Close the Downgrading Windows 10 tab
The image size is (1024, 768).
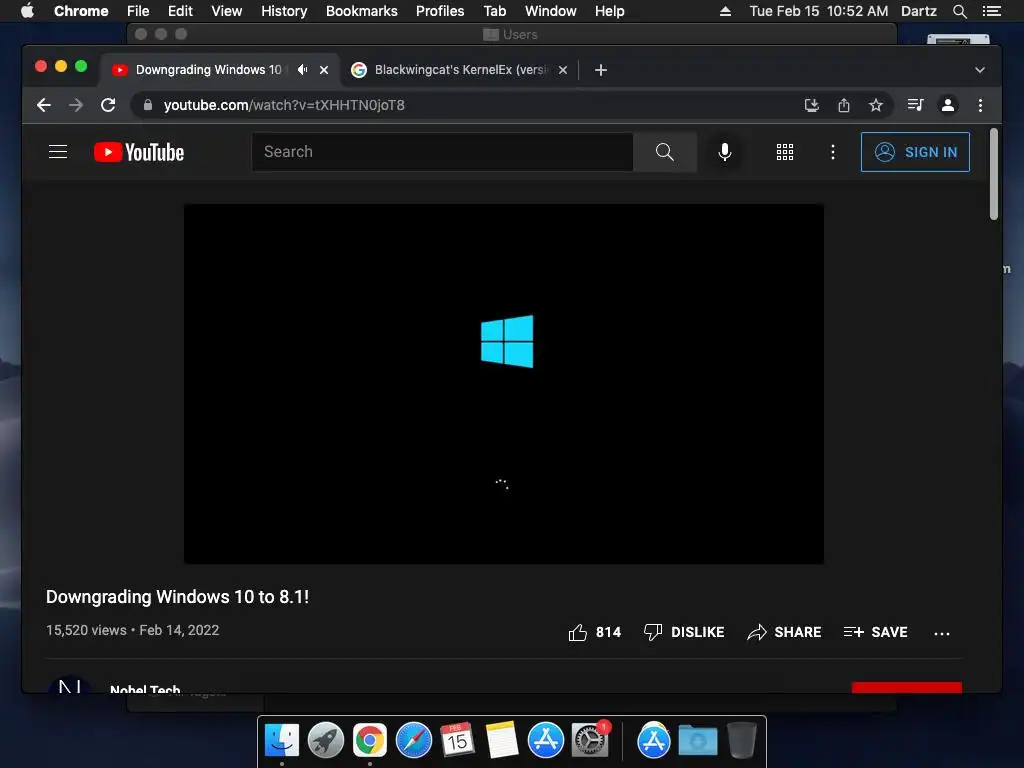click(324, 70)
